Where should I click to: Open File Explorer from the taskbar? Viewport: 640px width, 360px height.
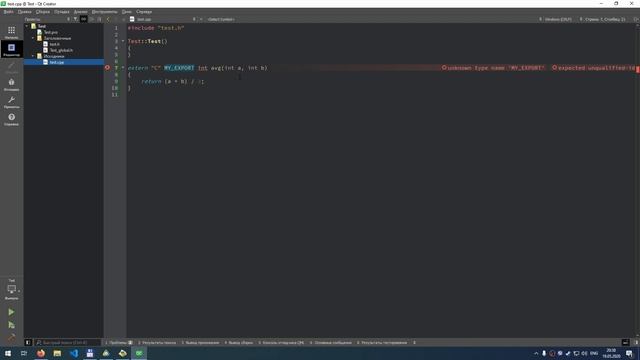tap(57, 353)
